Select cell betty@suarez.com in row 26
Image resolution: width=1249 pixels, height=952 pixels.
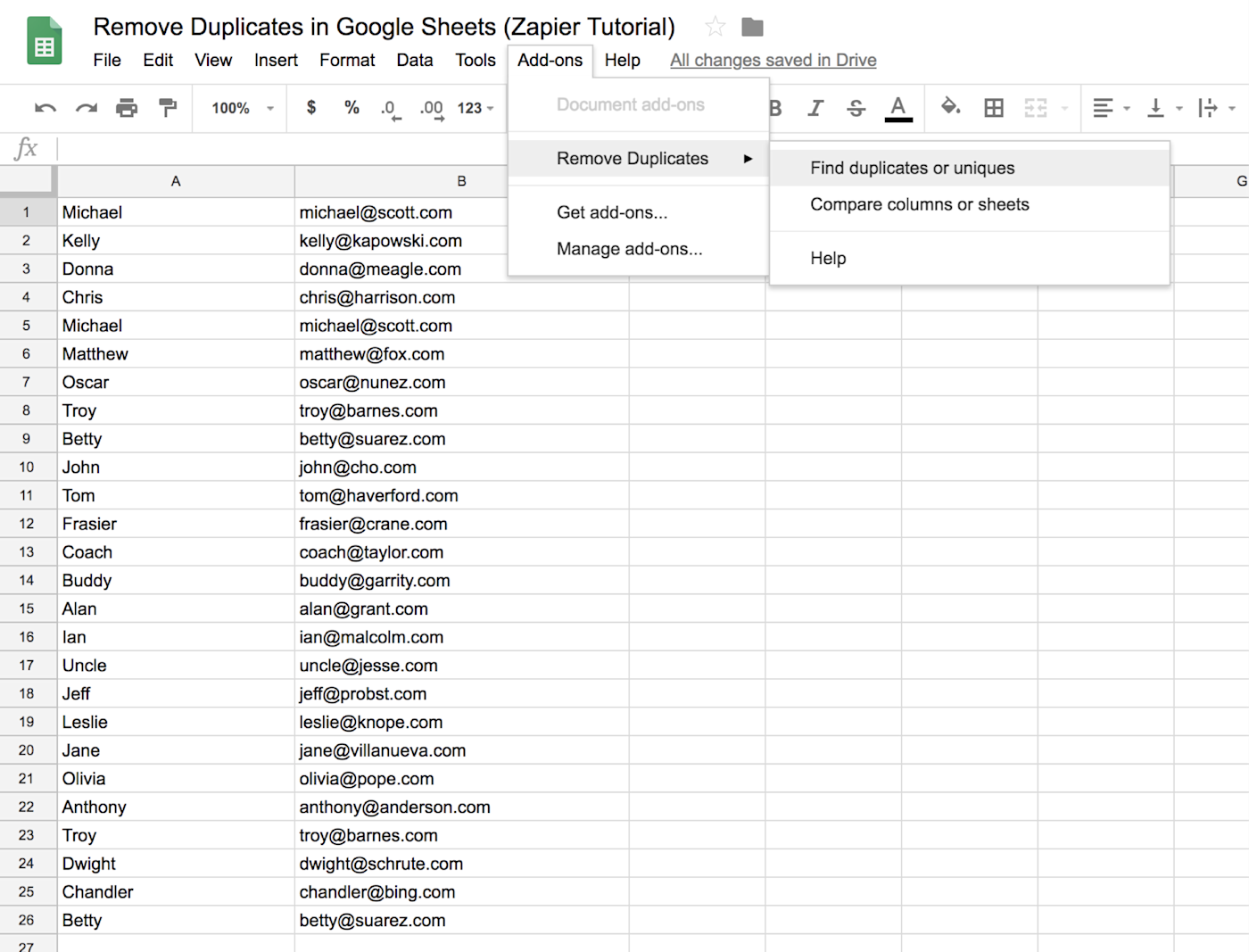click(x=461, y=921)
